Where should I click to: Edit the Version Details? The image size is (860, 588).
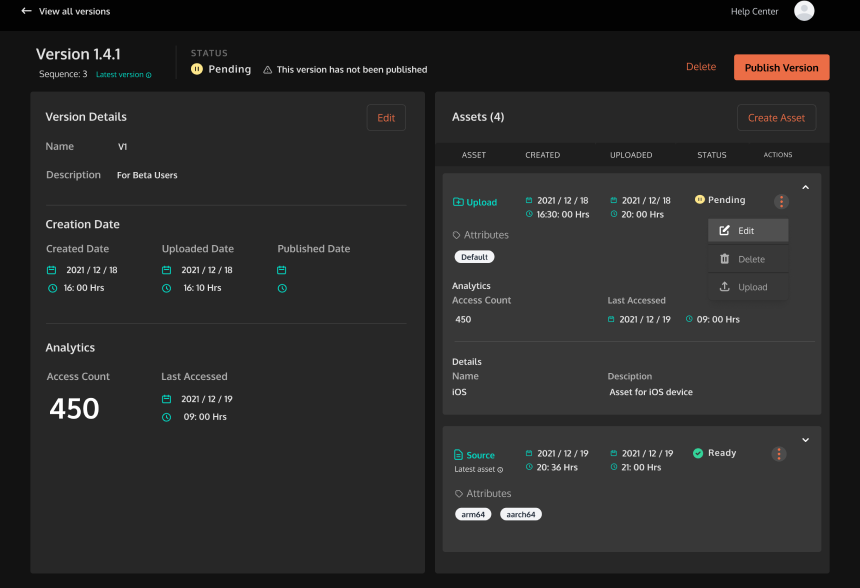386,118
